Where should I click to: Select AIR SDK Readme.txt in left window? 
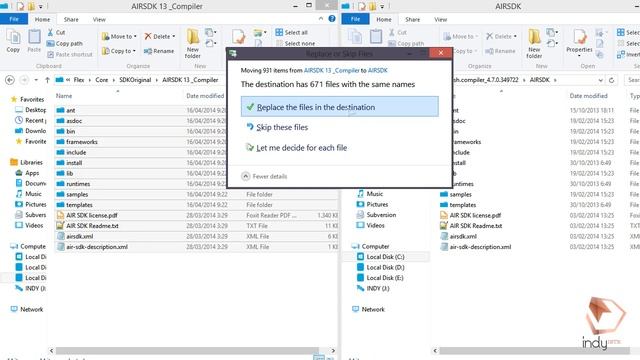92,226
